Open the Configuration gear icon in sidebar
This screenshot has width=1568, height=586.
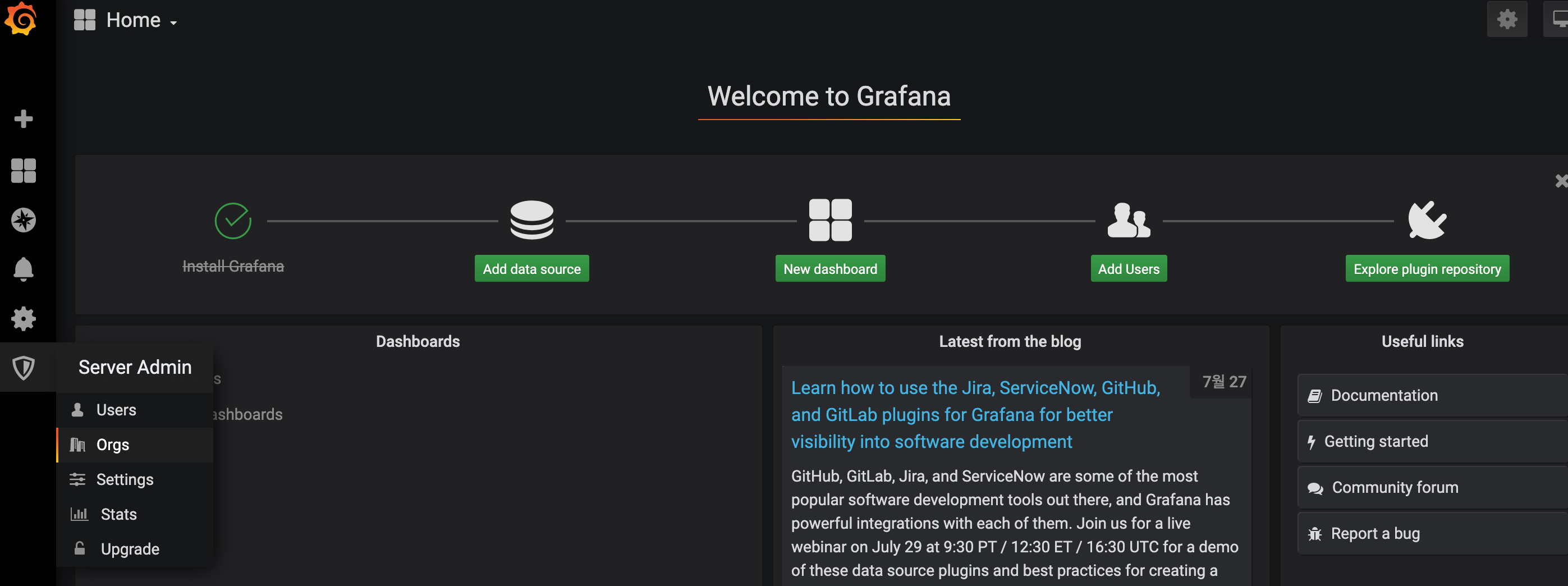[x=23, y=318]
